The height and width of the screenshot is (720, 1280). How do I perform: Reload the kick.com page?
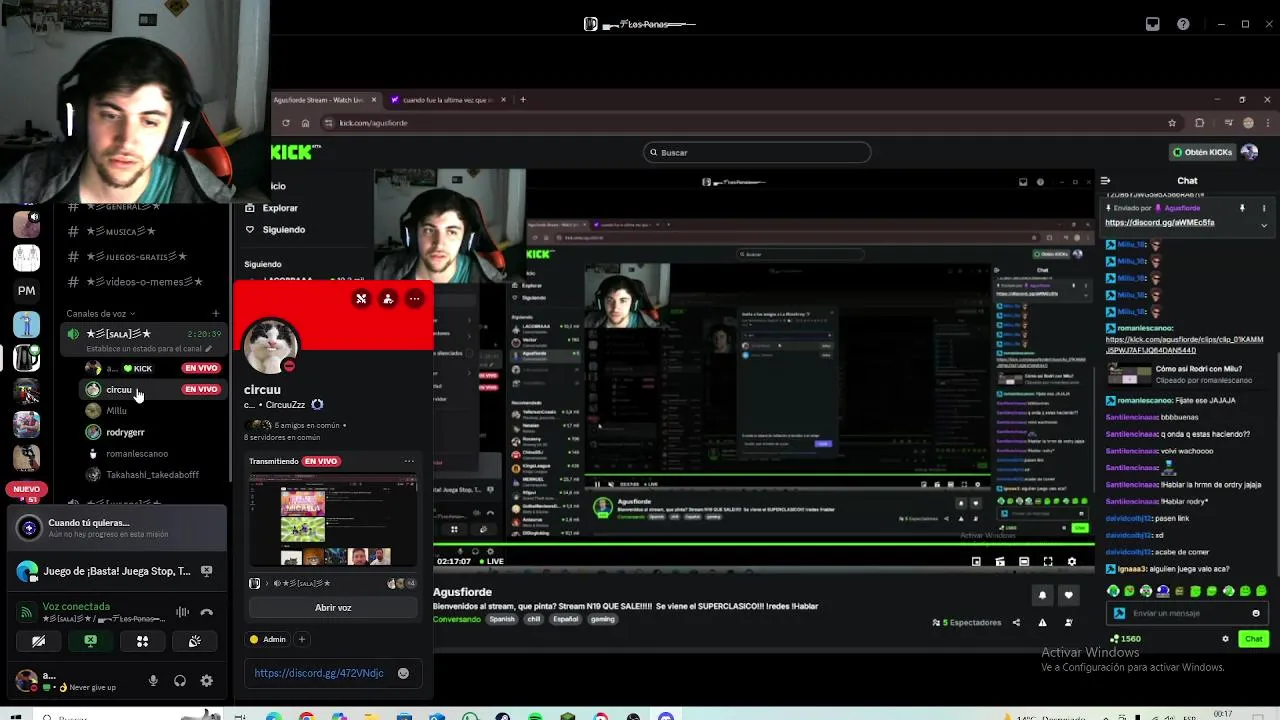(x=286, y=123)
